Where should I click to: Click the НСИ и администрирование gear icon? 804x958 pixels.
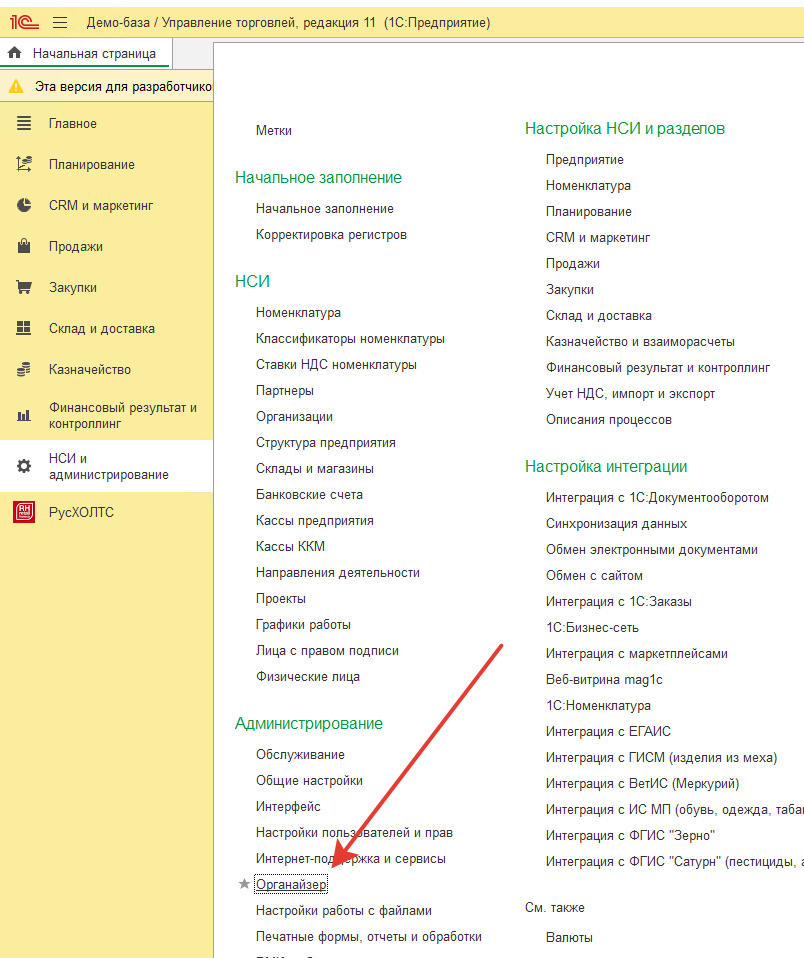(x=24, y=466)
